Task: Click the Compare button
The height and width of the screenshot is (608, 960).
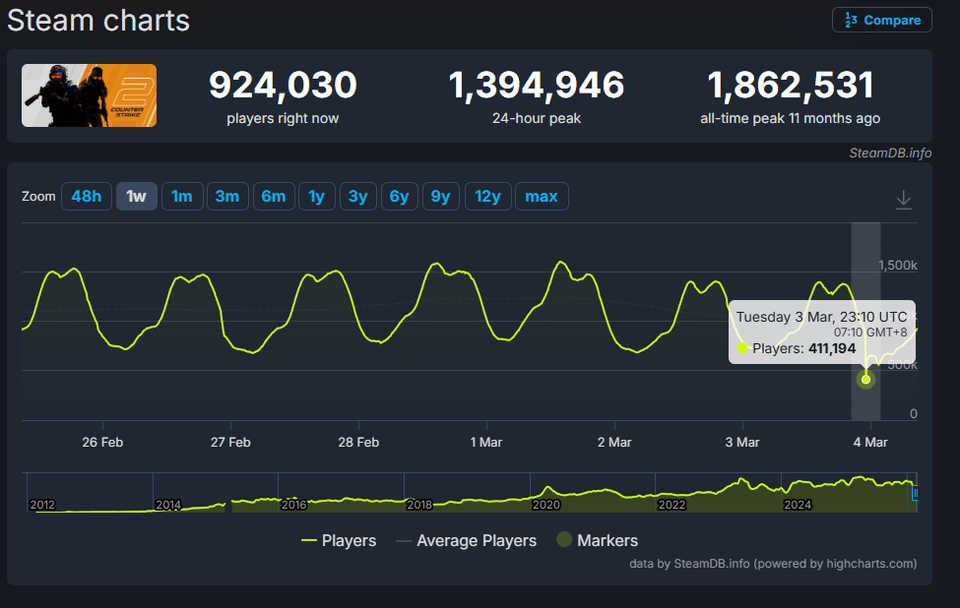Action: point(882,20)
